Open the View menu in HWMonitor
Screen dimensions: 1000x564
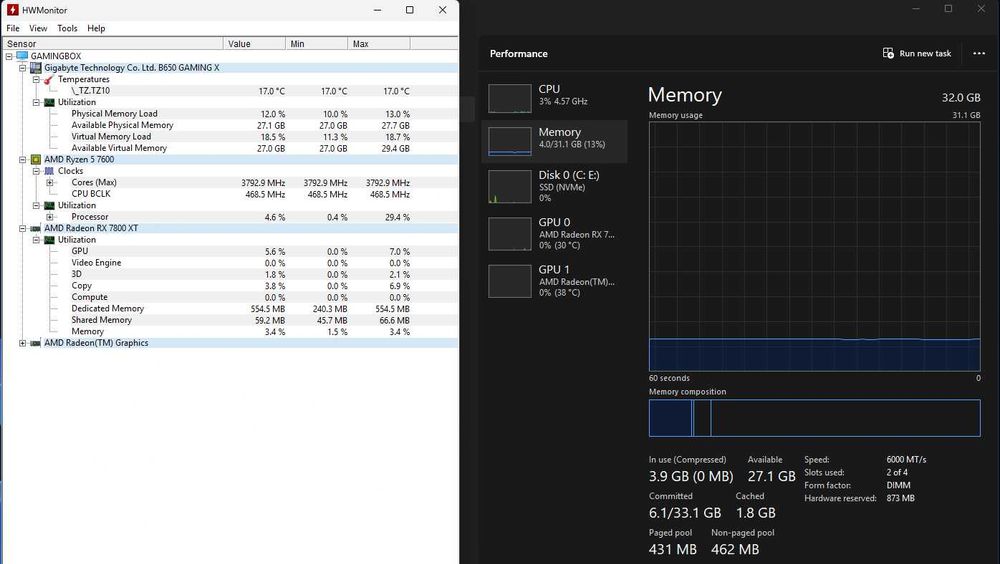point(38,28)
